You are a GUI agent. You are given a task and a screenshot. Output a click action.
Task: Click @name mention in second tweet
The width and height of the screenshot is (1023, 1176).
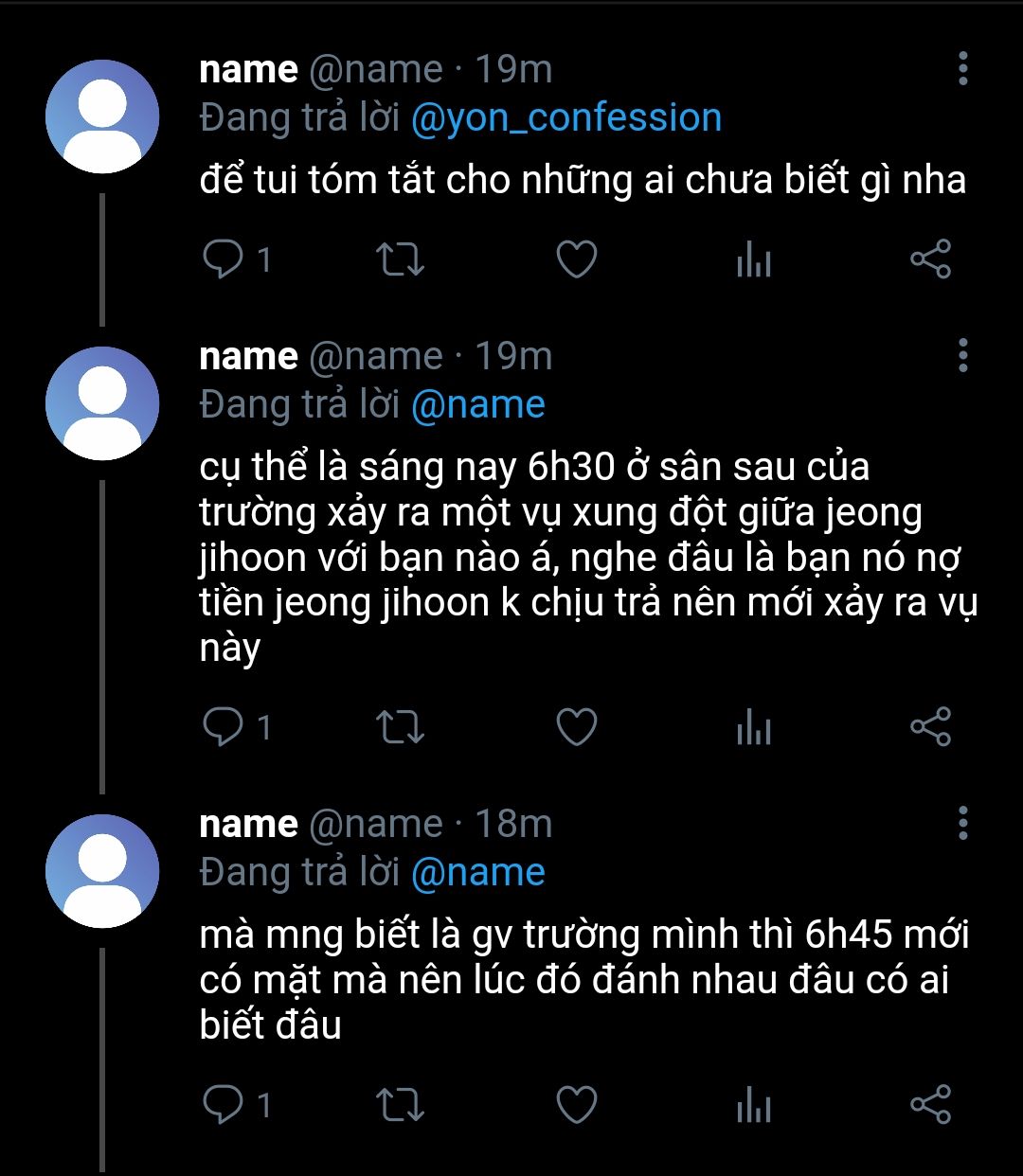point(478,405)
